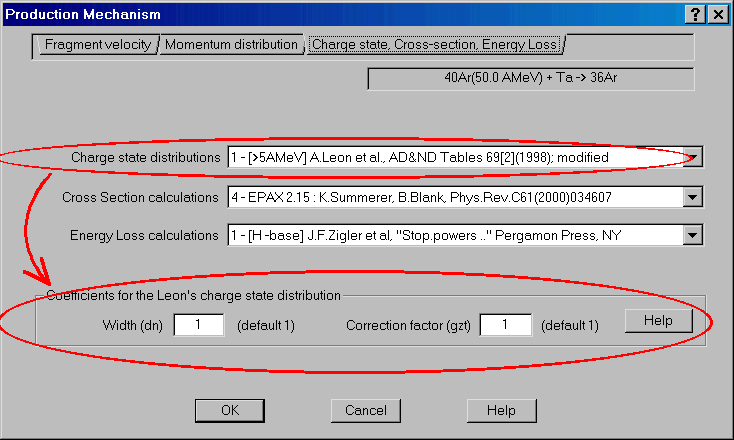Click the title bar context help question mark
This screenshot has width=734, height=440.
pyautogui.click(x=696, y=14)
